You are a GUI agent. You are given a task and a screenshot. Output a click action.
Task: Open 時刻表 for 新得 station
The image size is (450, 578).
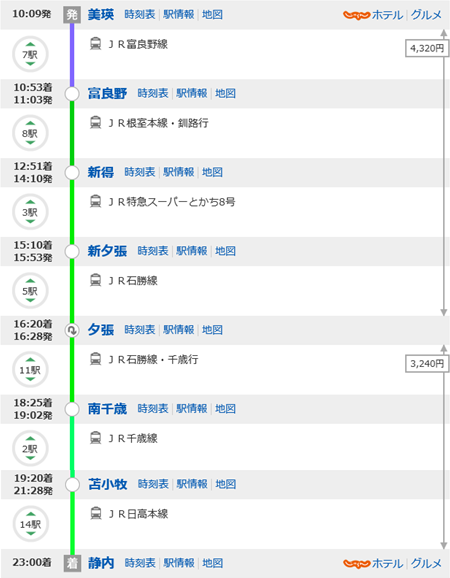point(140,172)
